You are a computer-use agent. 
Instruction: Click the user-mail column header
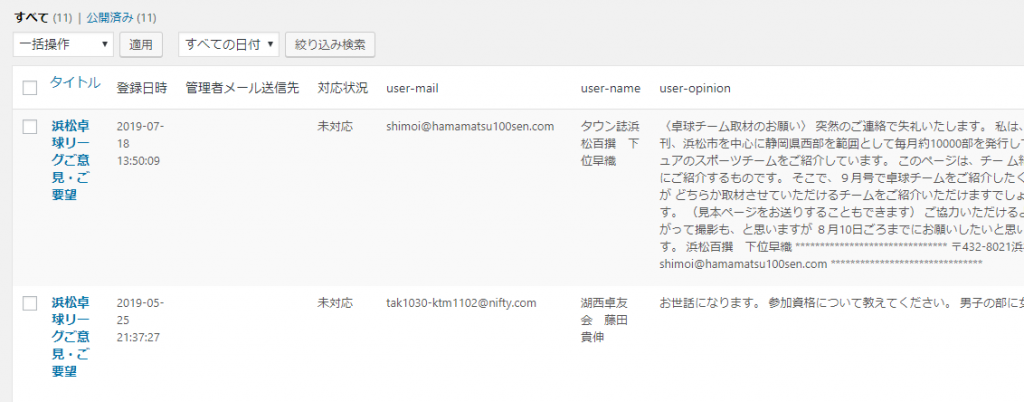pyautogui.click(x=415, y=88)
